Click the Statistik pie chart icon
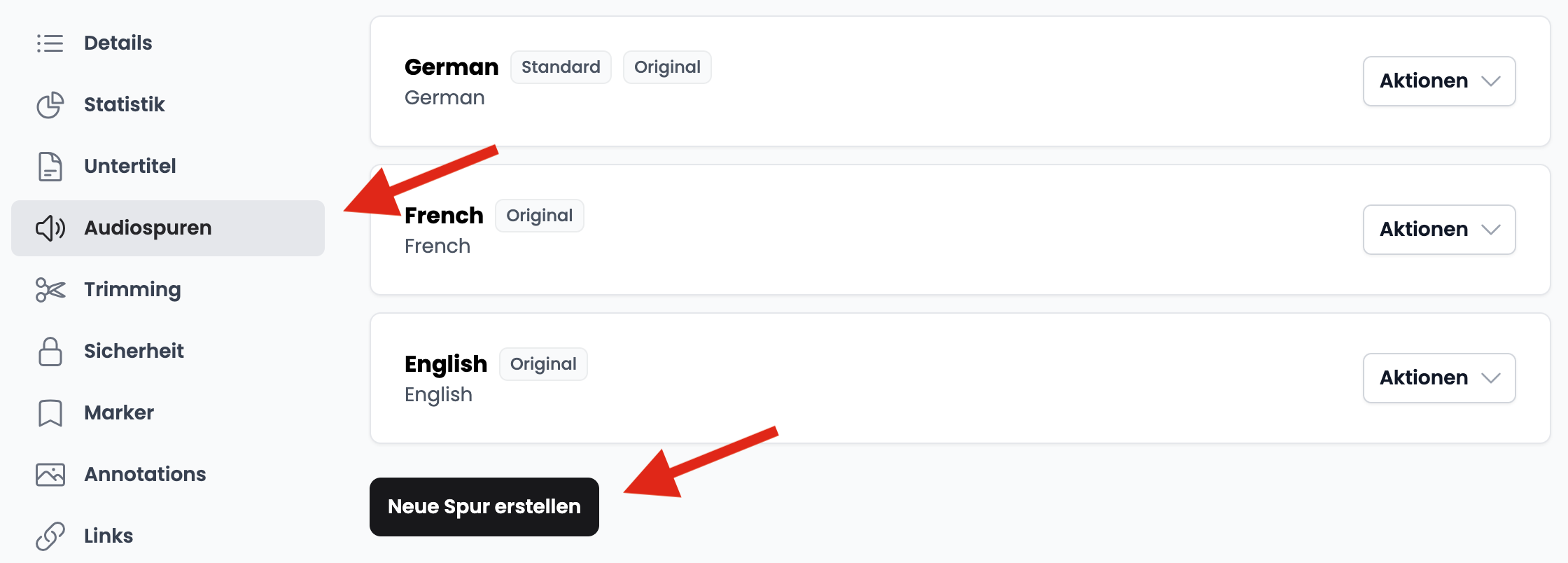Screen dimensions: 1568x563 [x=50, y=105]
